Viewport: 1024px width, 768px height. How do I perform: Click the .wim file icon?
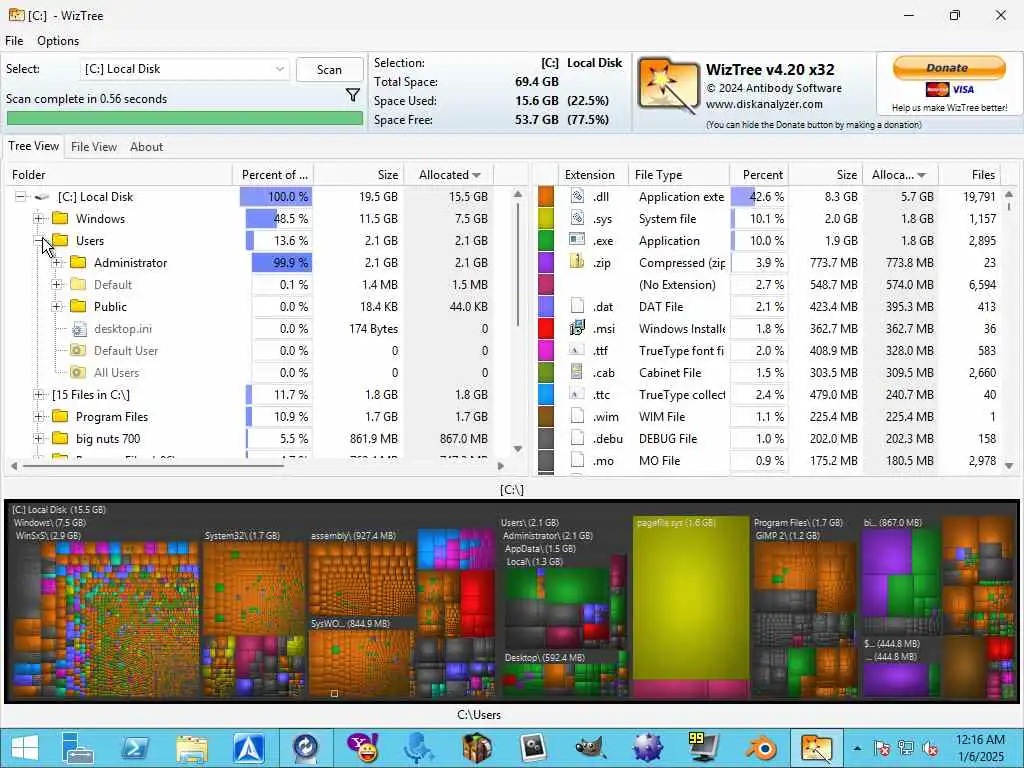577,416
